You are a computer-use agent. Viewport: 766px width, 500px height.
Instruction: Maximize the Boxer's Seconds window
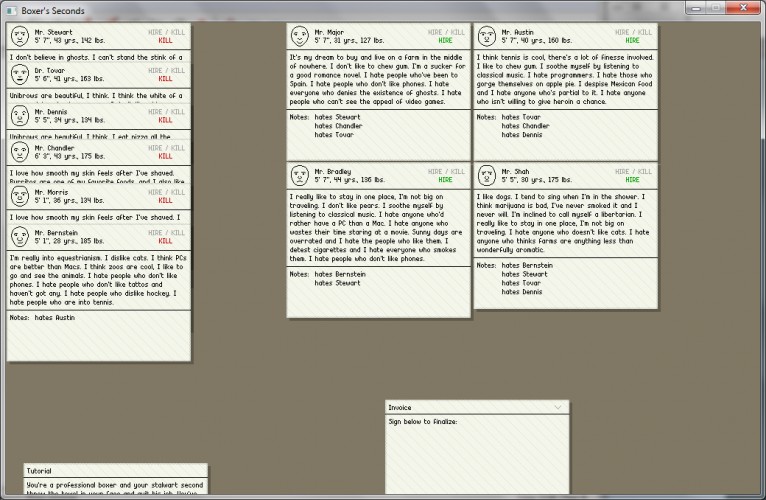click(716, 8)
